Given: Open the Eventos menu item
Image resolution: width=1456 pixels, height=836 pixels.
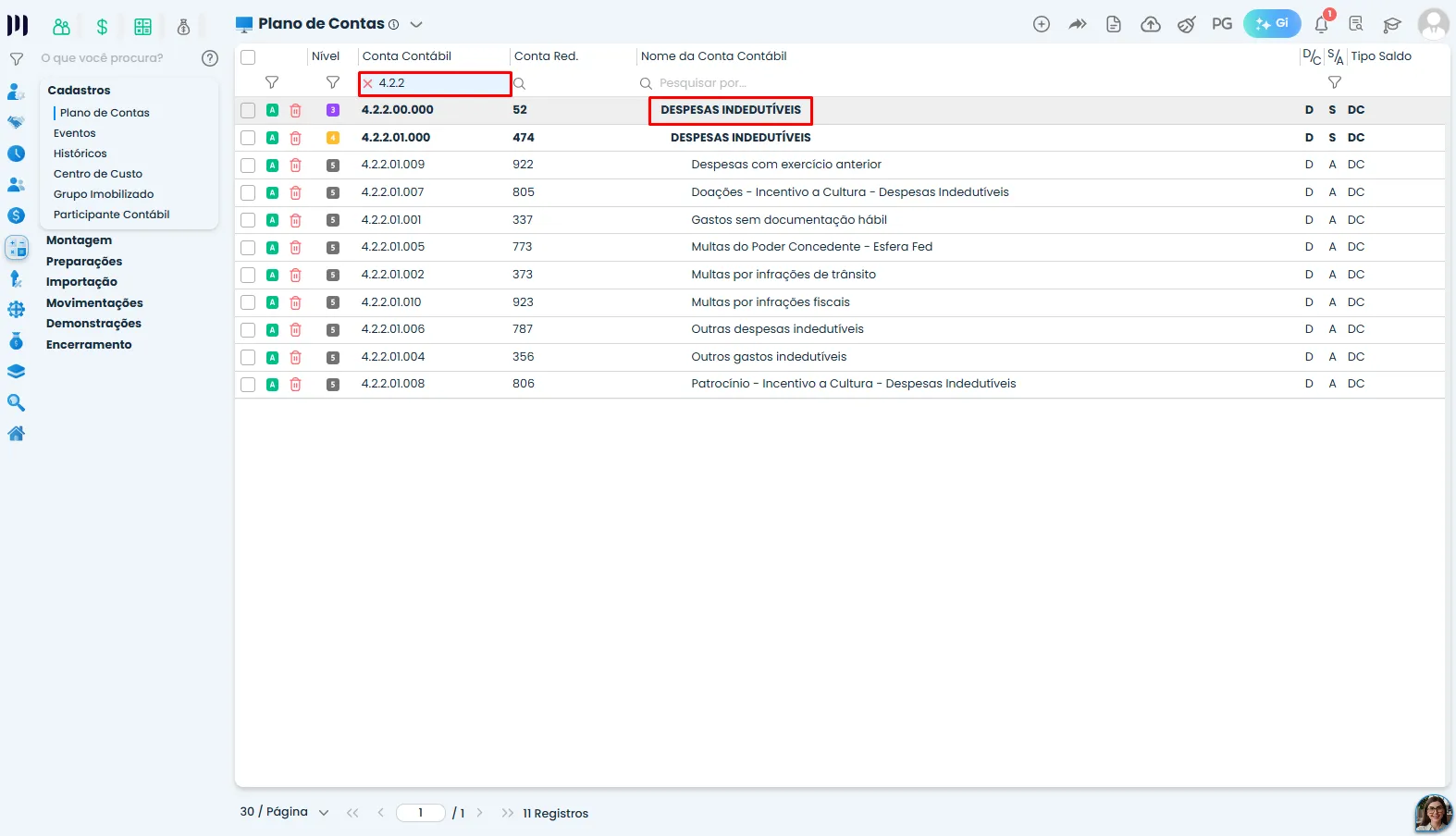Looking at the screenshot, I should pyautogui.click(x=75, y=133).
